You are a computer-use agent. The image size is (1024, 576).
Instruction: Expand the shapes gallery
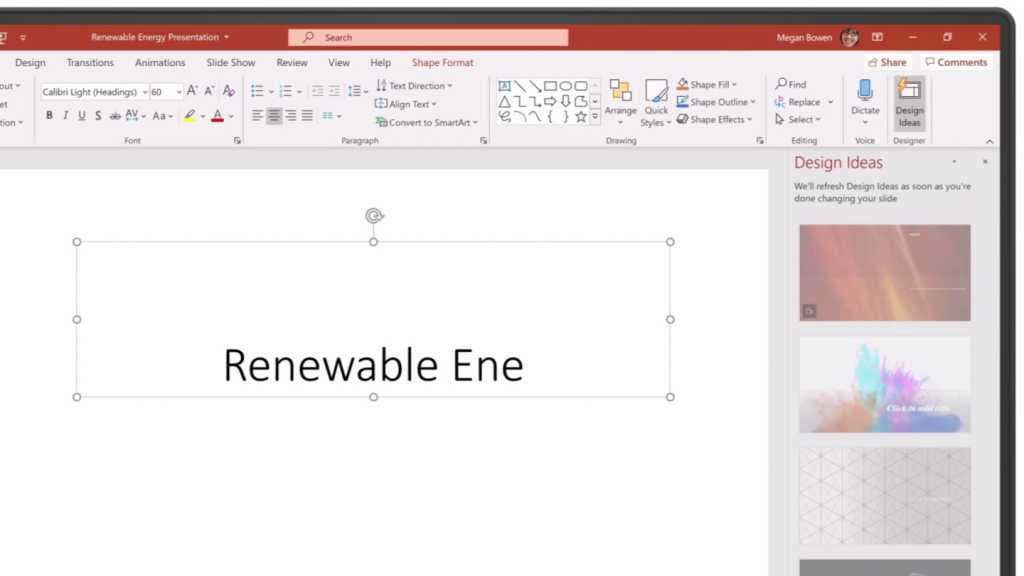[595, 117]
